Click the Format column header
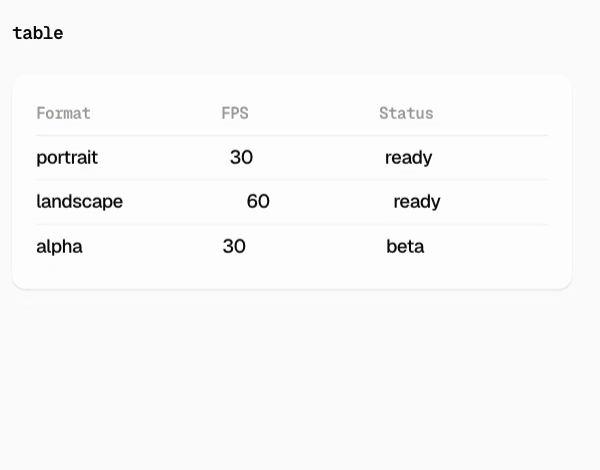The image size is (600, 470). [x=64, y=113]
